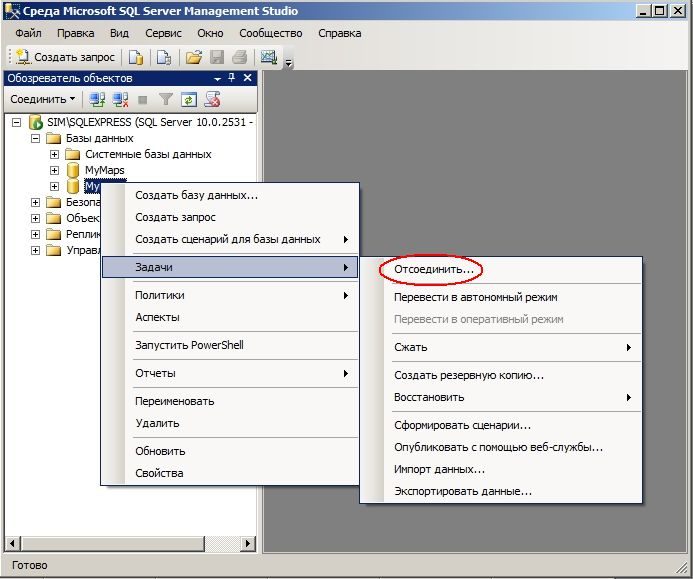Open the Политики submenu

pyautogui.click(x=230, y=295)
